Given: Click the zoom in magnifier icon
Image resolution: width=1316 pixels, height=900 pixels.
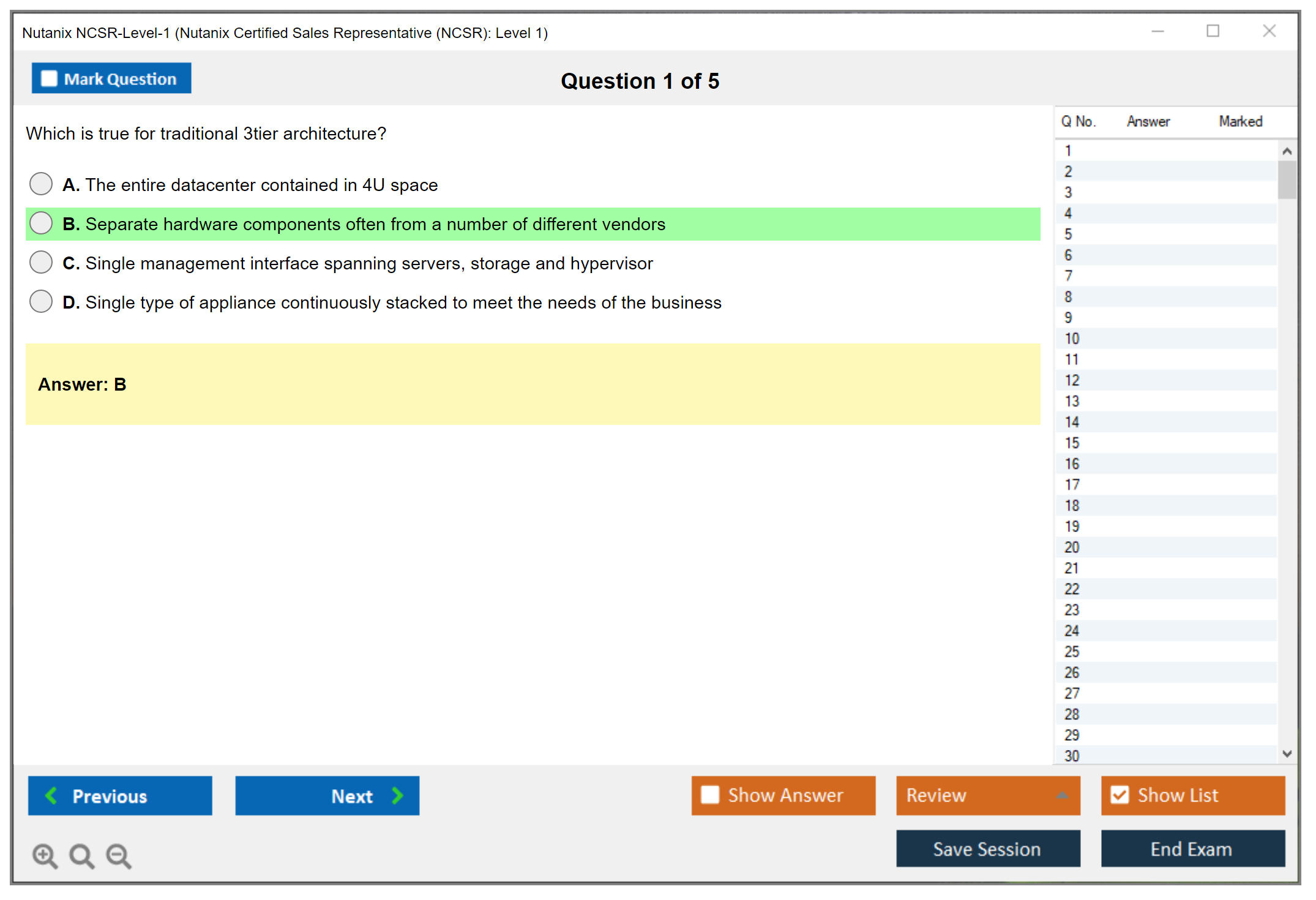Looking at the screenshot, I should pyautogui.click(x=45, y=855).
